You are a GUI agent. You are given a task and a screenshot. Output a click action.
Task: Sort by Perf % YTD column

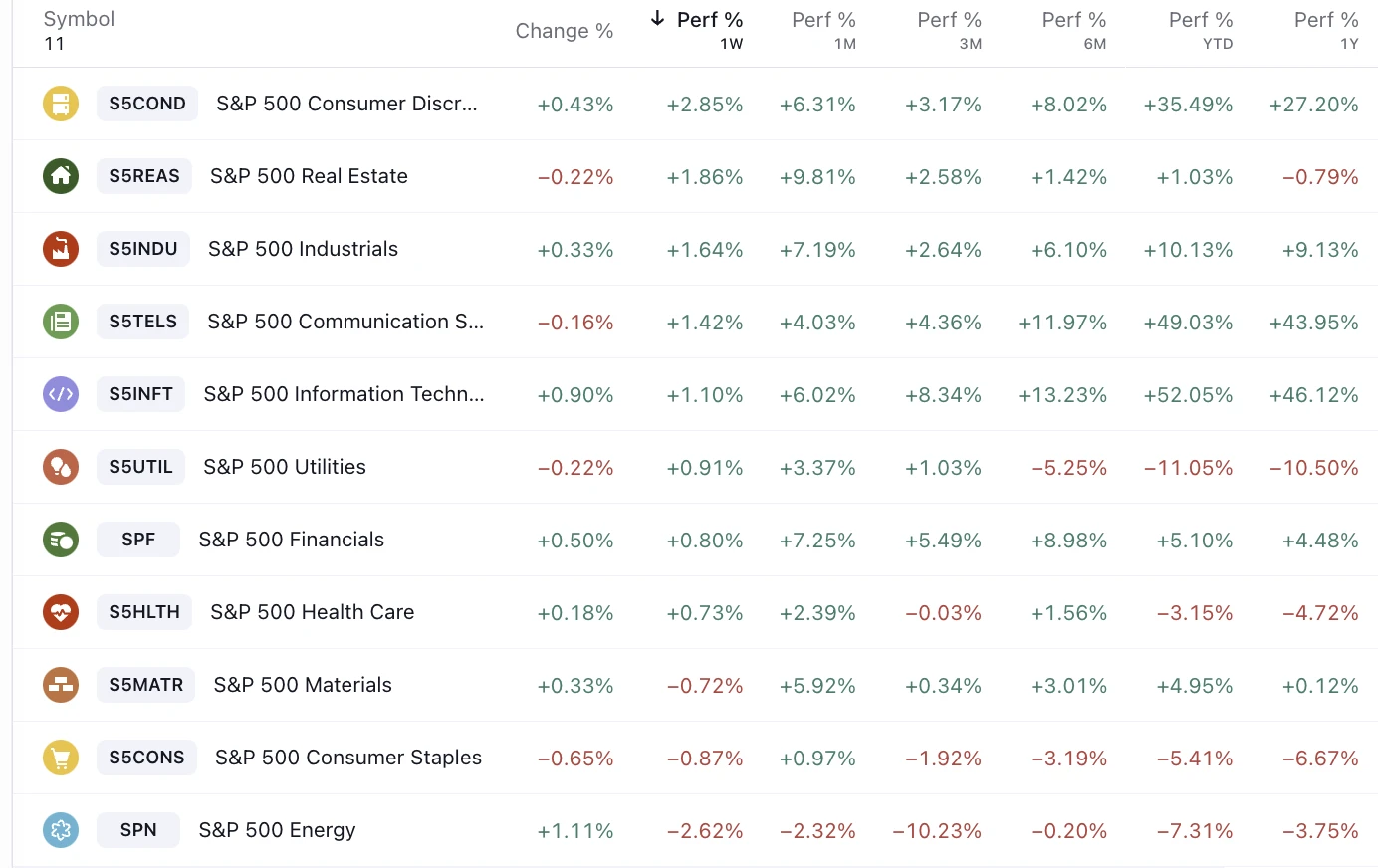click(1200, 30)
